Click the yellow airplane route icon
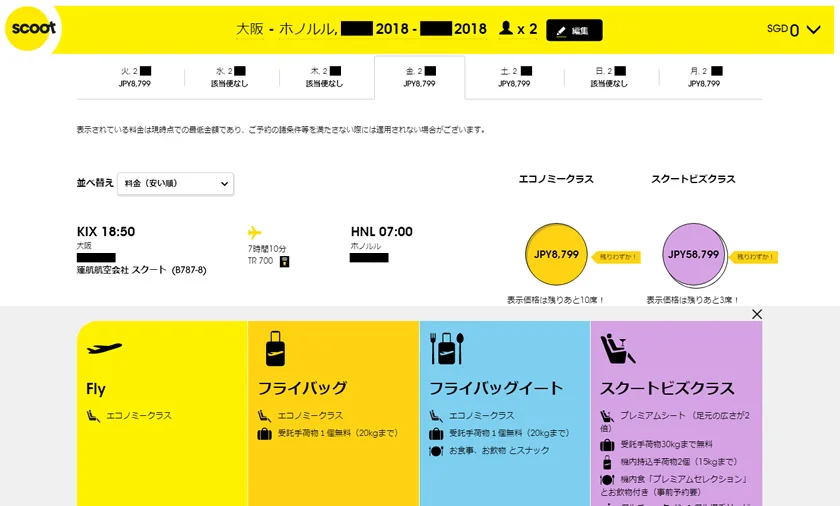Screen dimensions: 840x506 pyautogui.click(x=254, y=232)
